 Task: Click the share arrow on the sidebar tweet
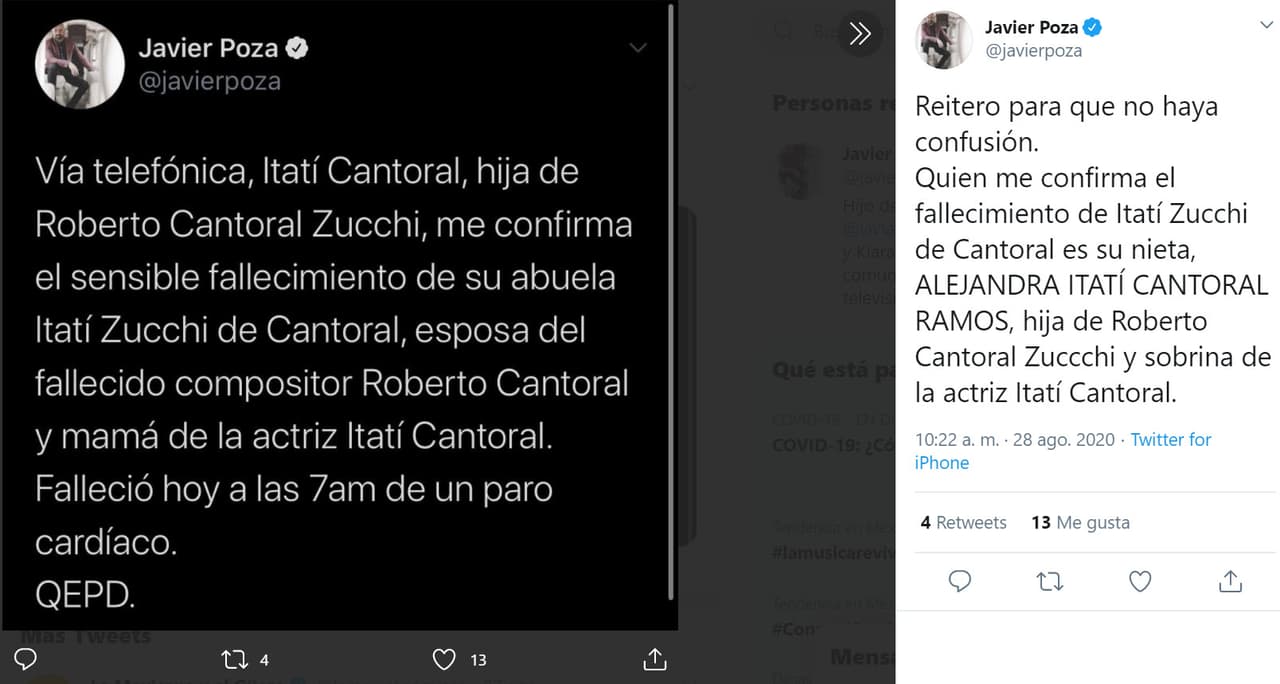pos(1229,580)
